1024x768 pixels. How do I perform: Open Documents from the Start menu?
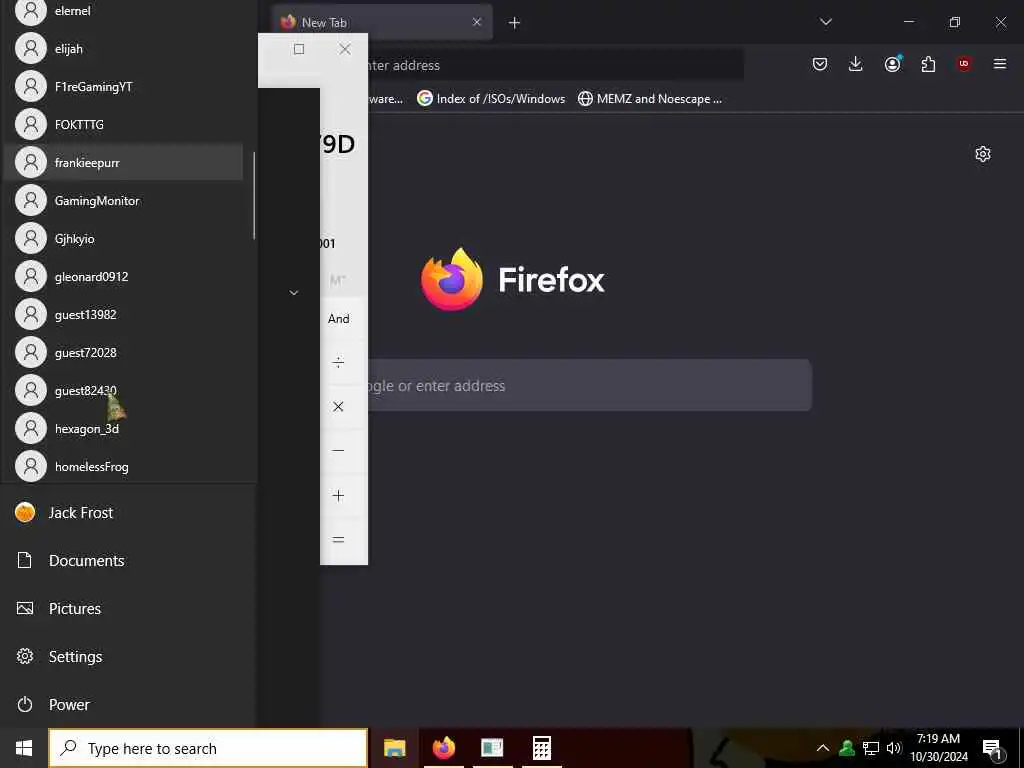(128, 560)
